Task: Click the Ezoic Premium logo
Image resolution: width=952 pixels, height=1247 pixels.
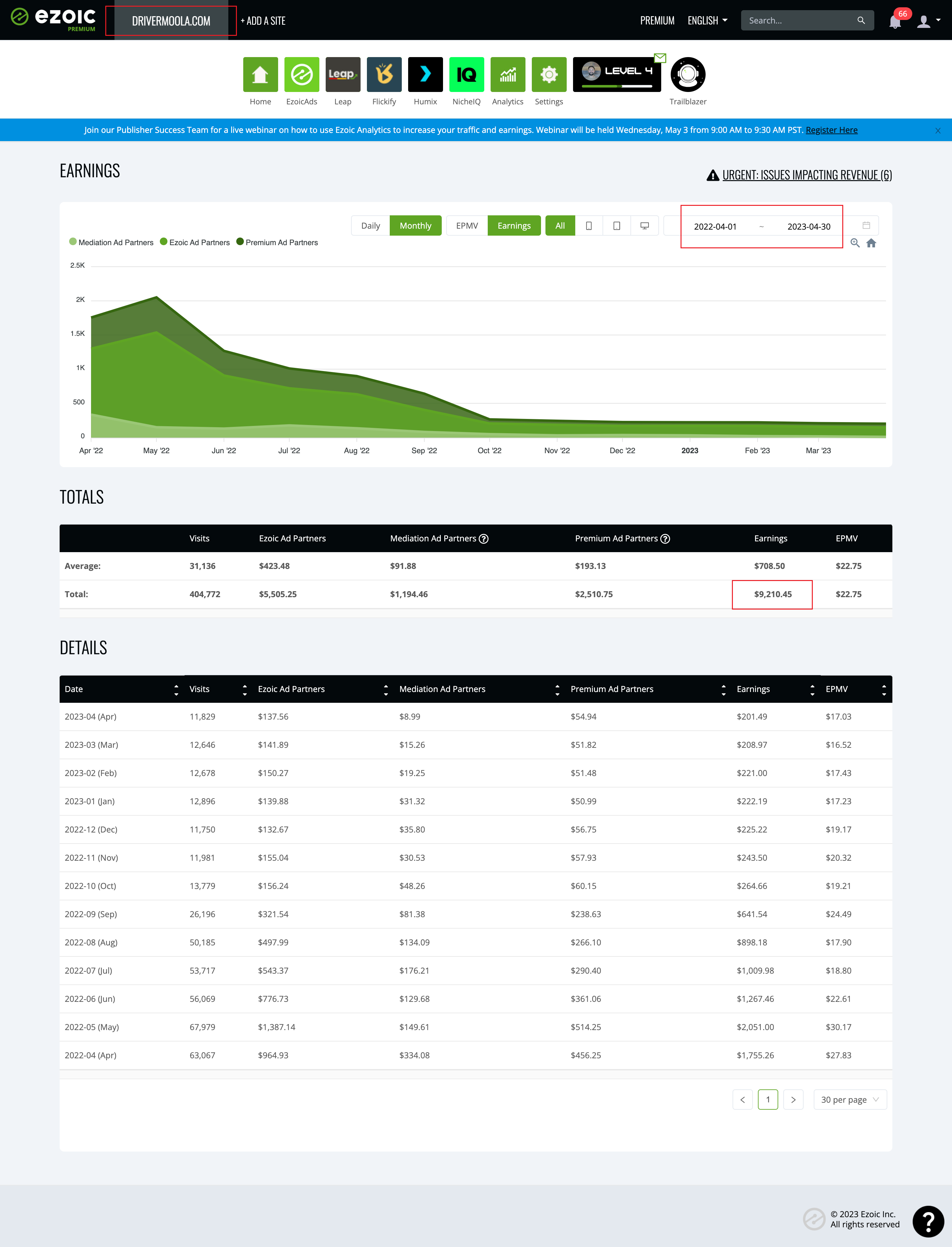Action: [53, 19]
